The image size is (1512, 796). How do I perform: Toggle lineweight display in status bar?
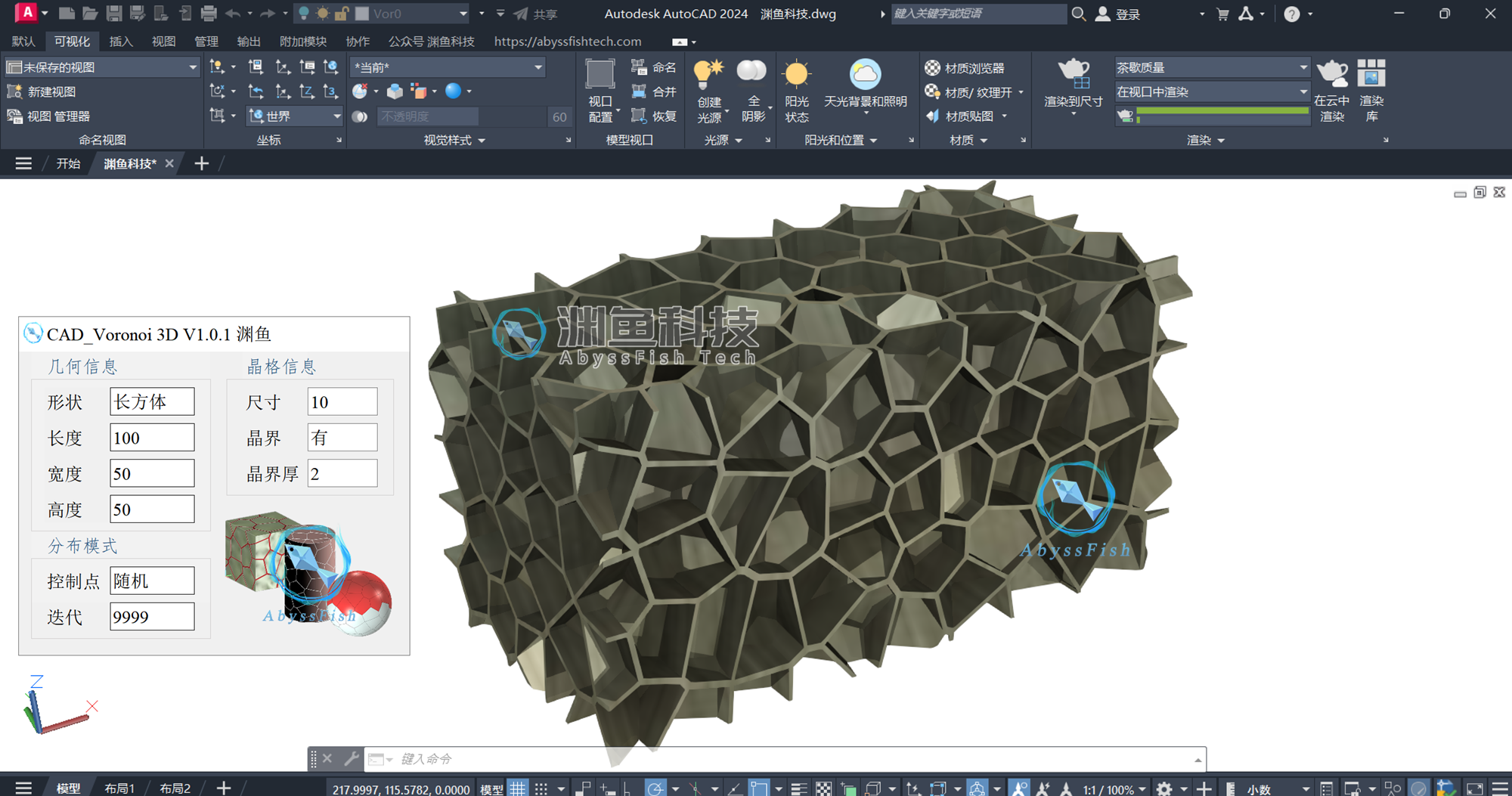pyautogui.click(x=799, y=788)
